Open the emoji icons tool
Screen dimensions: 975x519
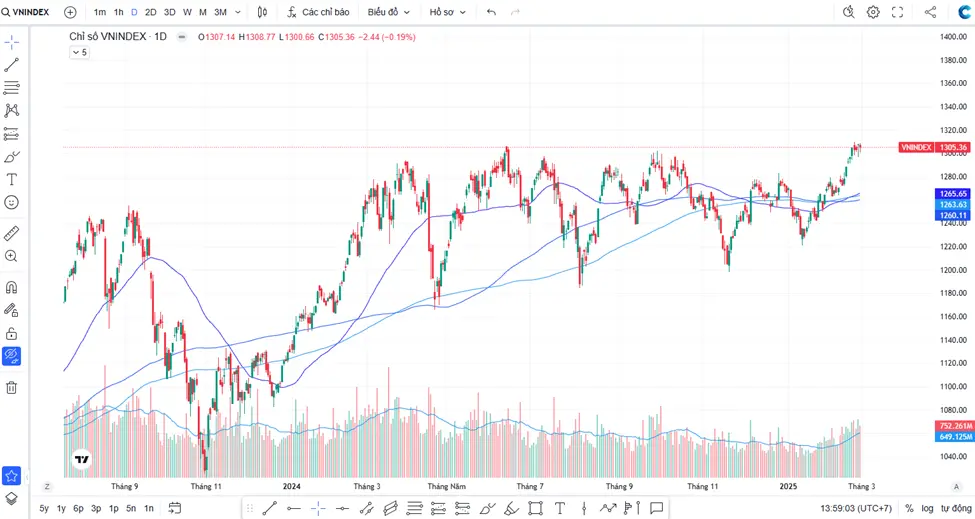(x=11, y=202)
